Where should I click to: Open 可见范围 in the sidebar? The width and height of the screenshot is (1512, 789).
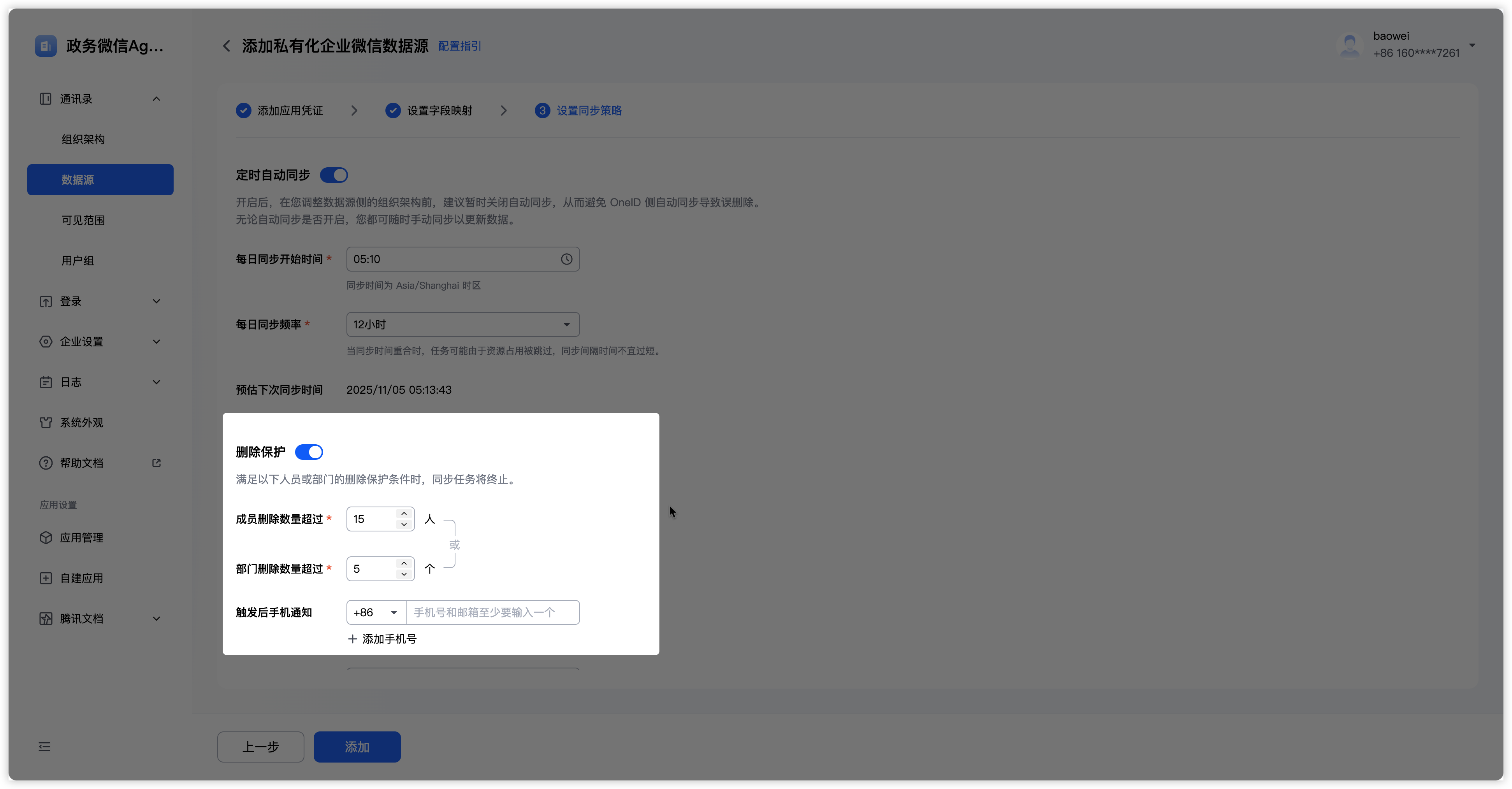click(x=83, y=220)
